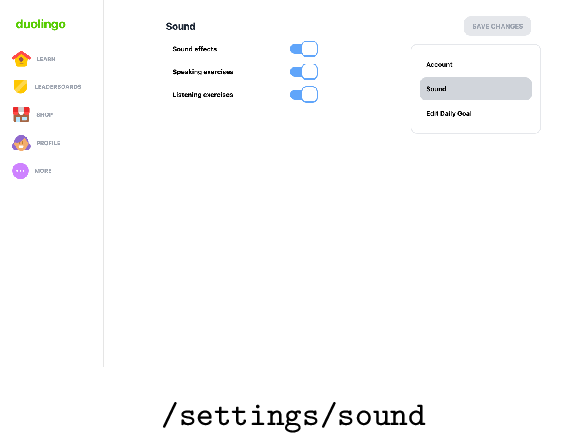Open the Account settings tab

pyautogui.click(x=476, y=64)
